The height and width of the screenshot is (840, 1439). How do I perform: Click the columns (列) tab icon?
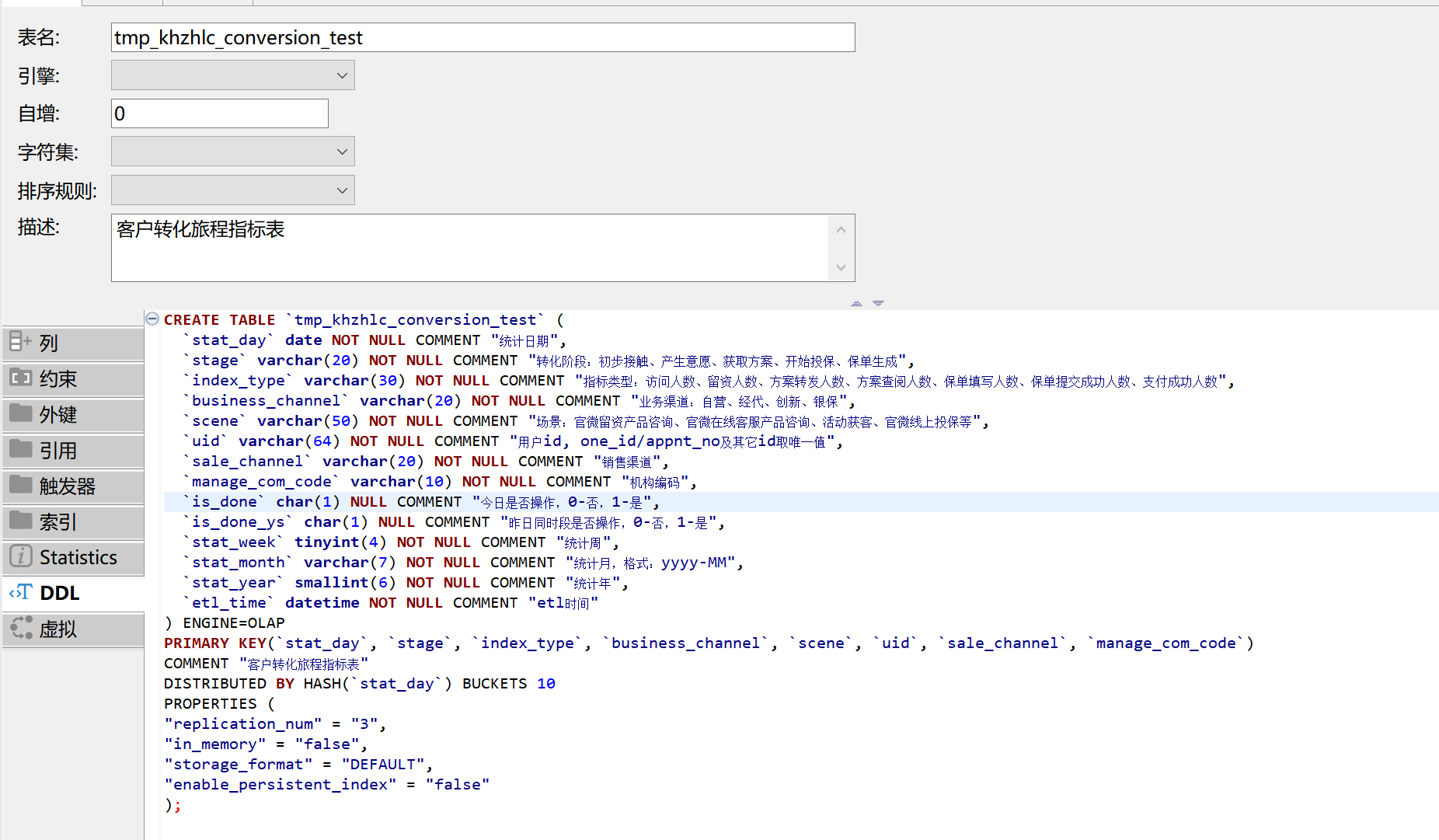(20, 341)
